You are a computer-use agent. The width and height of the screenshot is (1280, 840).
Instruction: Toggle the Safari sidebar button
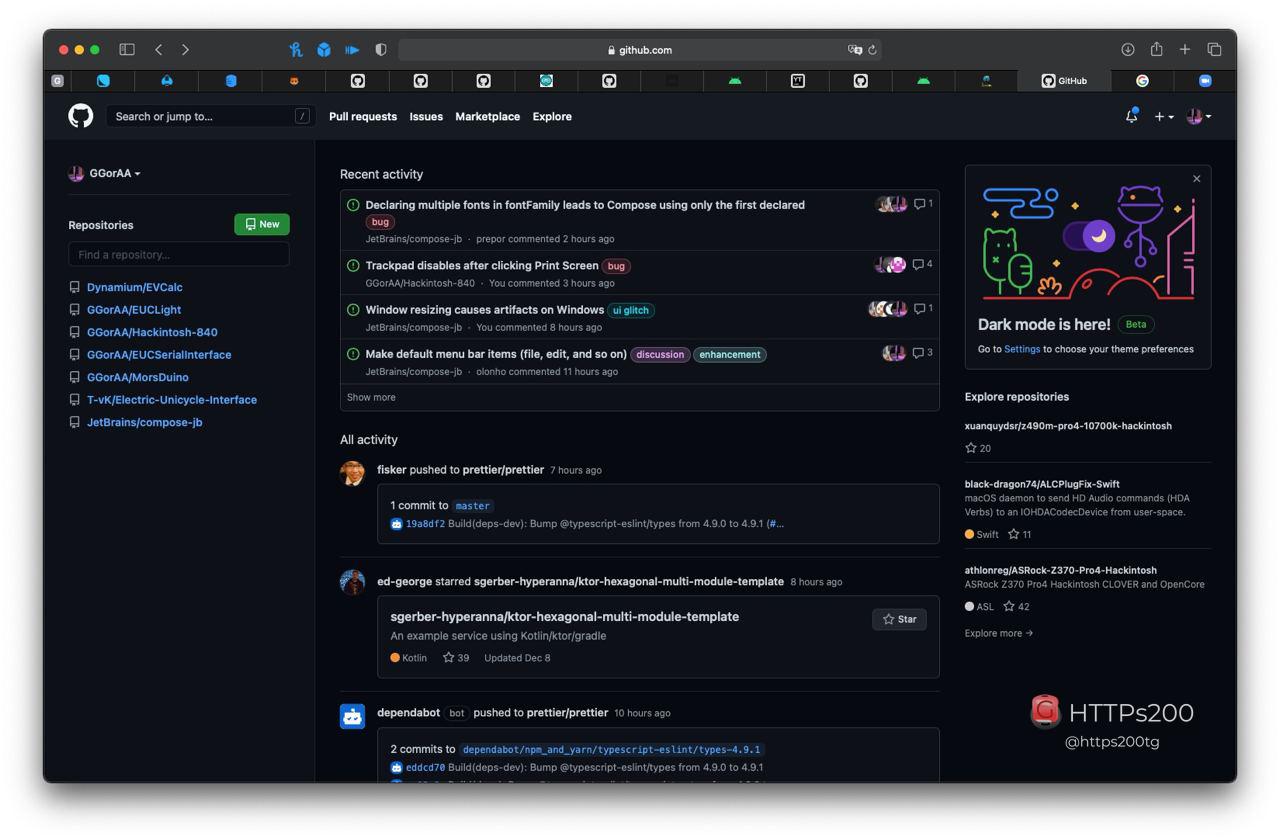(x=127, y=49)
